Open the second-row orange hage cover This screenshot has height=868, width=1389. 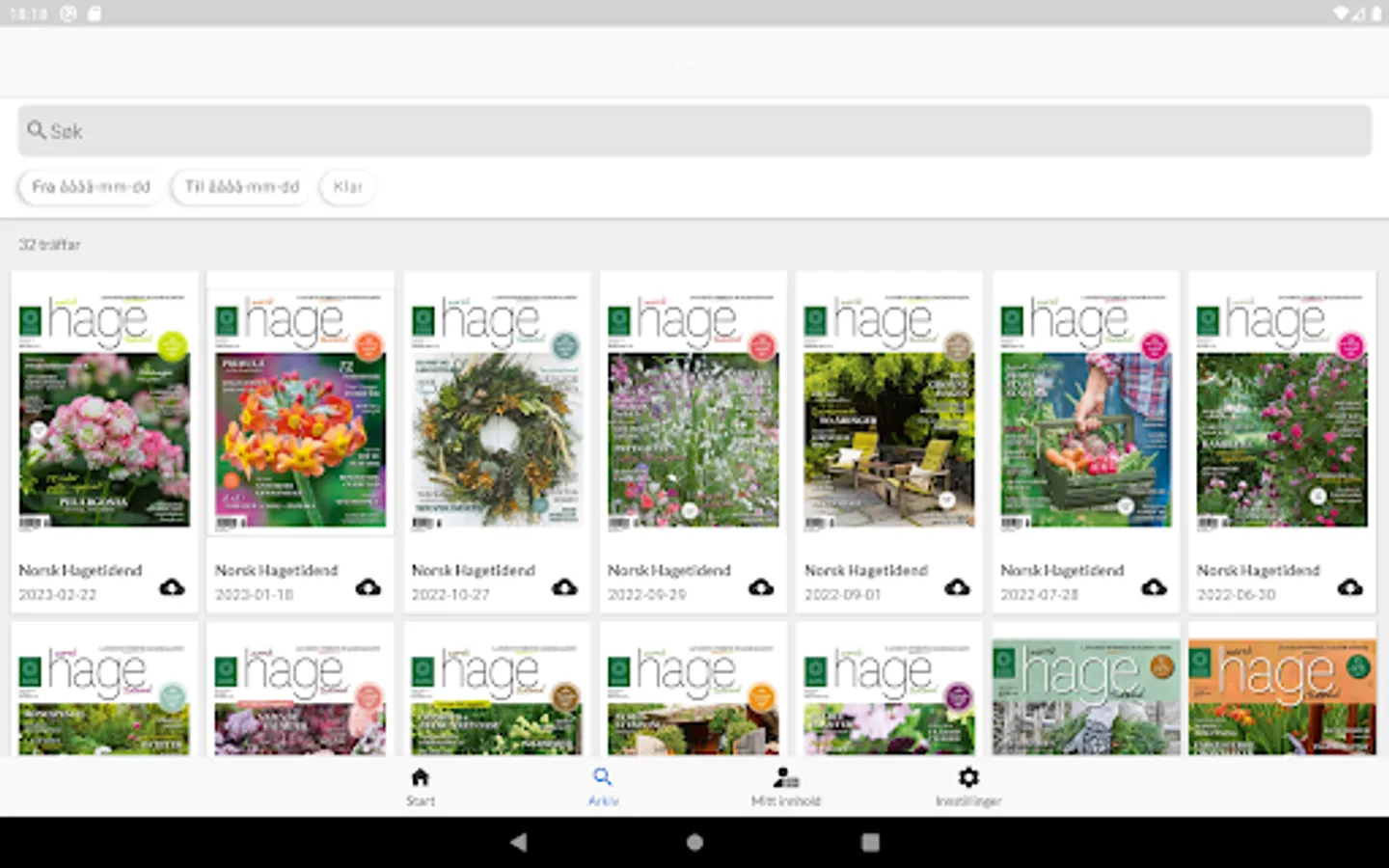1282,696
